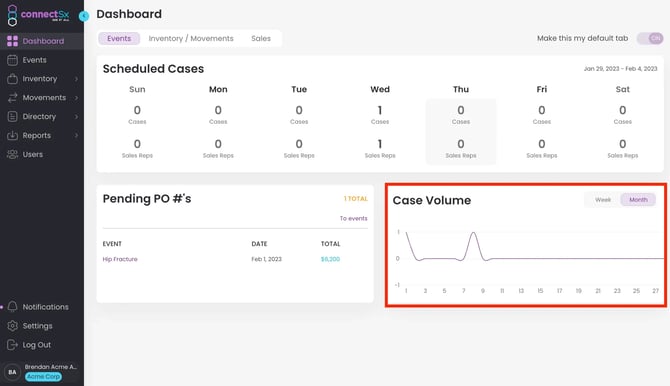Open the Reports download icon
670x386 pixels.
(x=12, y=136)
